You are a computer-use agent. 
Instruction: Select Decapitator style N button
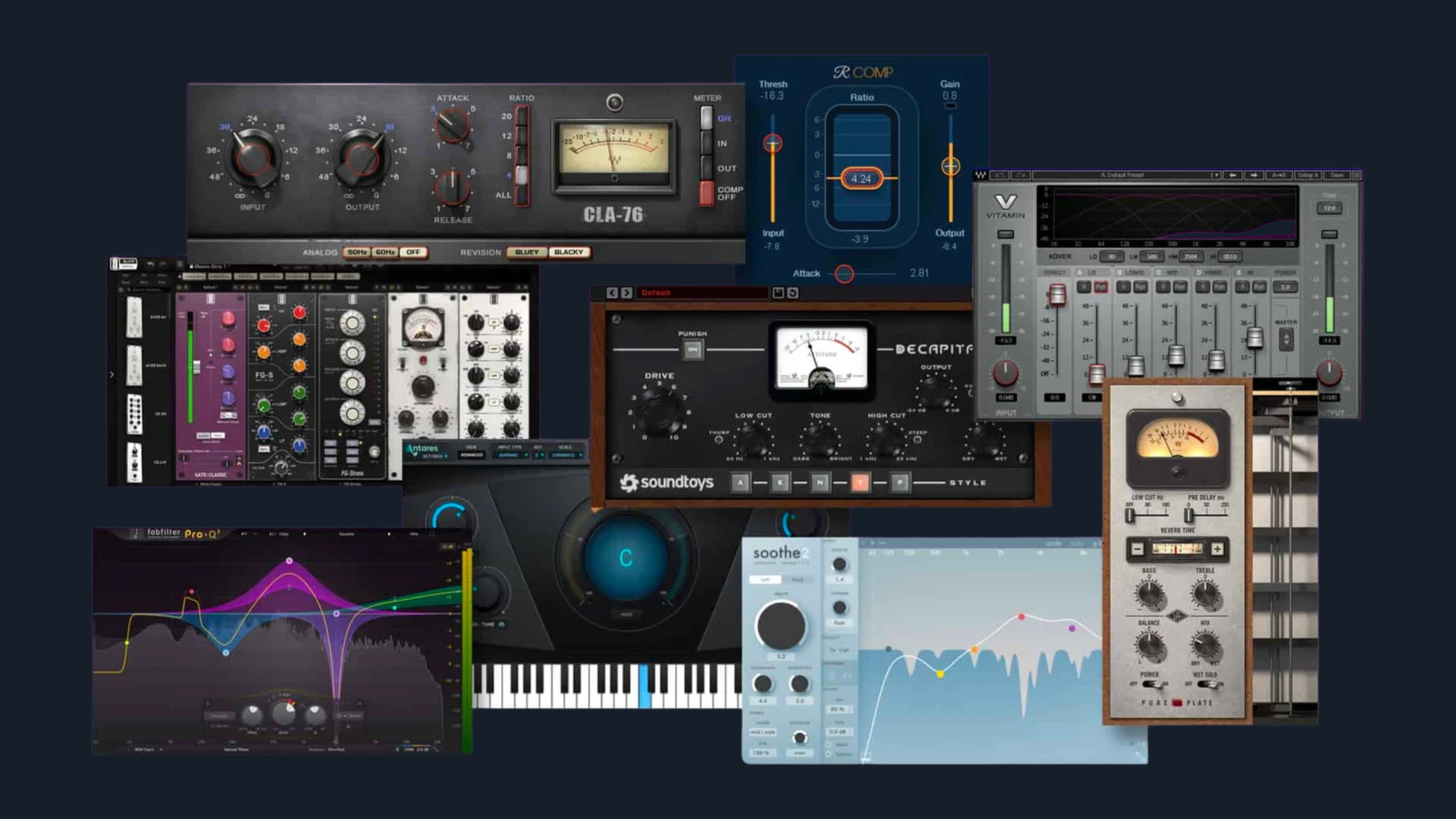click(x=820, y=482)
